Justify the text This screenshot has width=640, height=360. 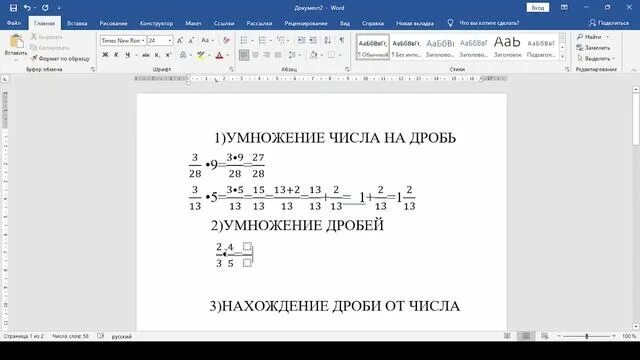pyautogui.click(x=278, y=55)
